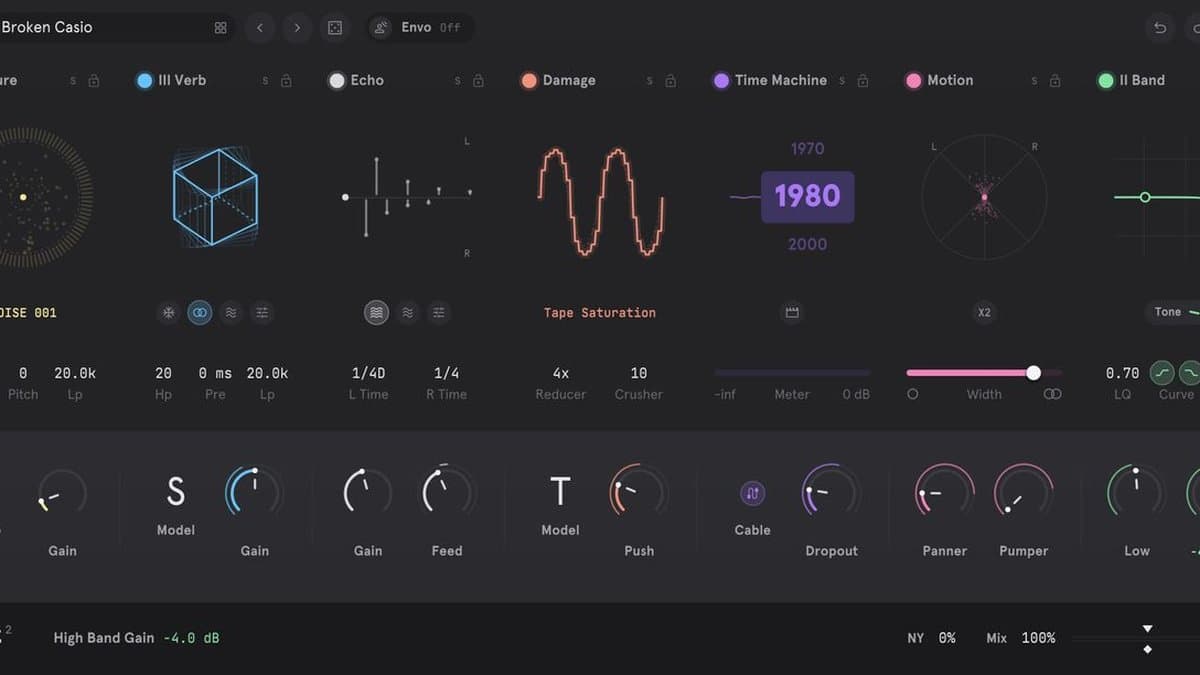Screen dimensions: 1200x675
Task: Open the NOISE 001 texture selector
Action: (28, 313)
